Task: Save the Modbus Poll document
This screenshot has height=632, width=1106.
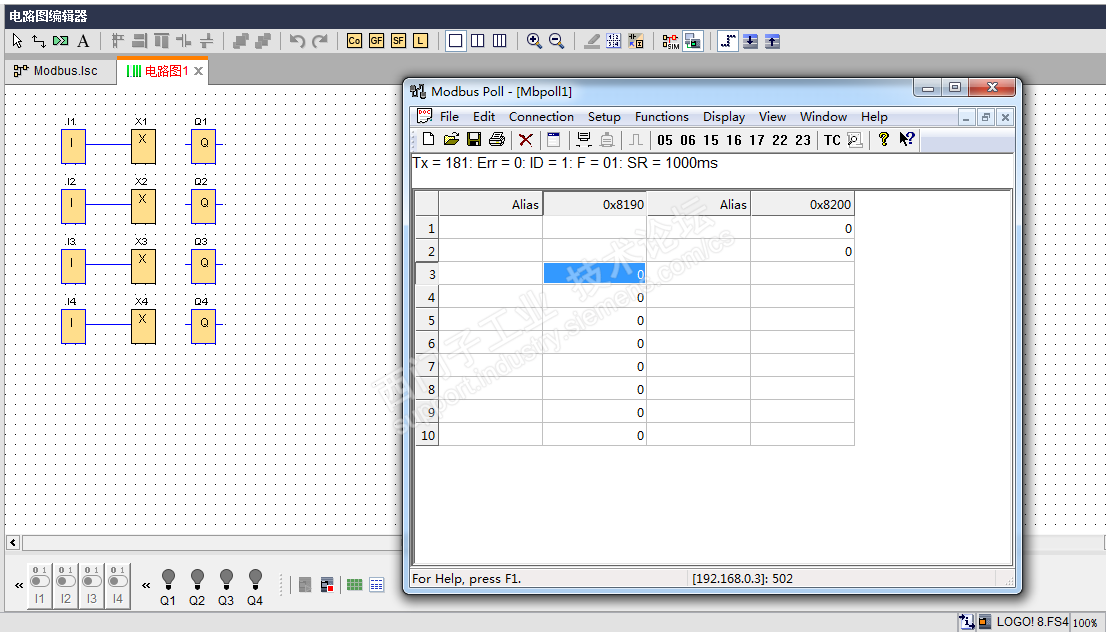Action: [474, 139]
